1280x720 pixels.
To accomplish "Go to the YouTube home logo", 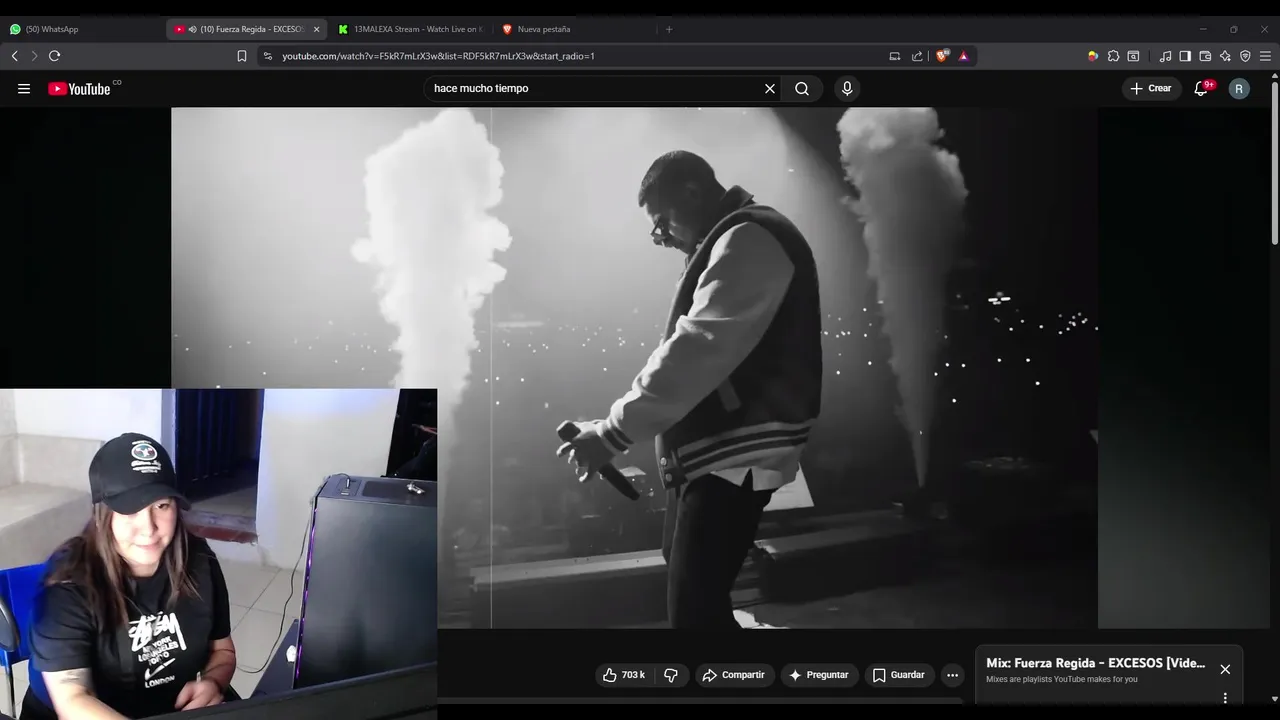I will pos(79,88).
